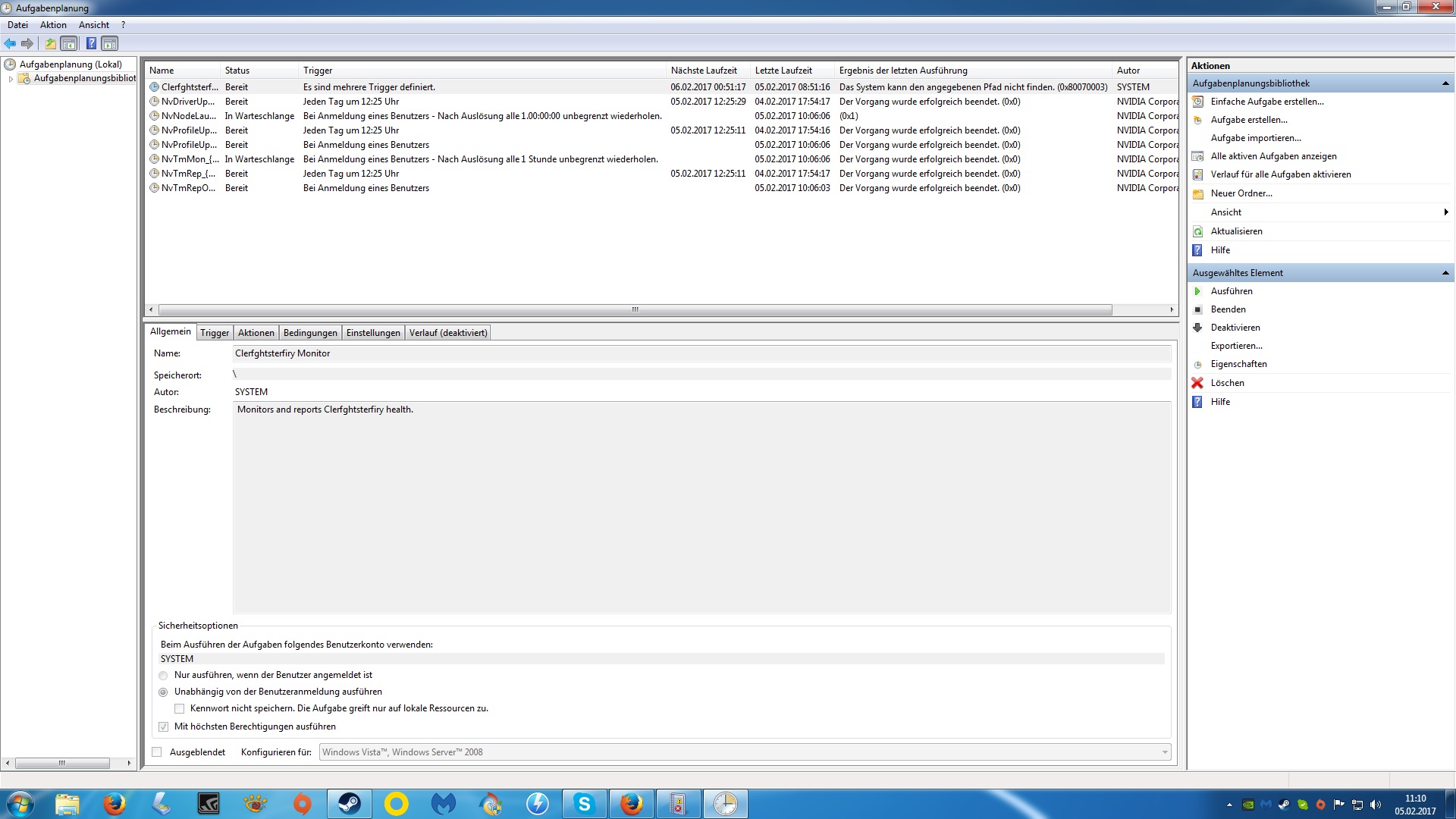Toggle the Ausgeblendet checkbox

point(157,752)
